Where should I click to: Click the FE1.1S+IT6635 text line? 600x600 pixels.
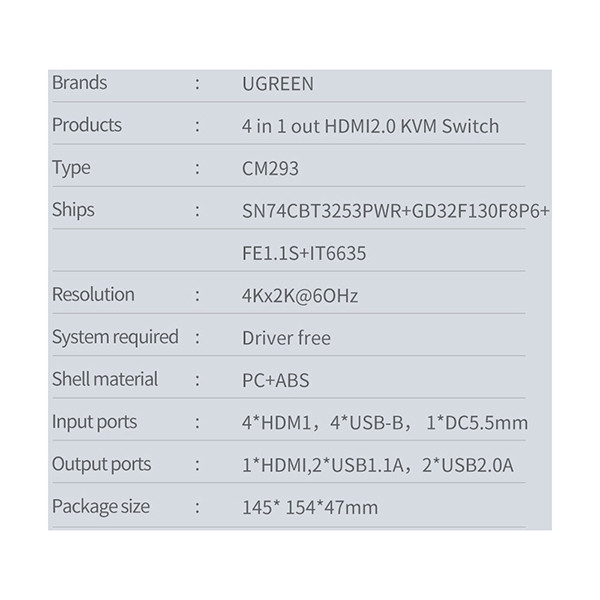(304, 253)
